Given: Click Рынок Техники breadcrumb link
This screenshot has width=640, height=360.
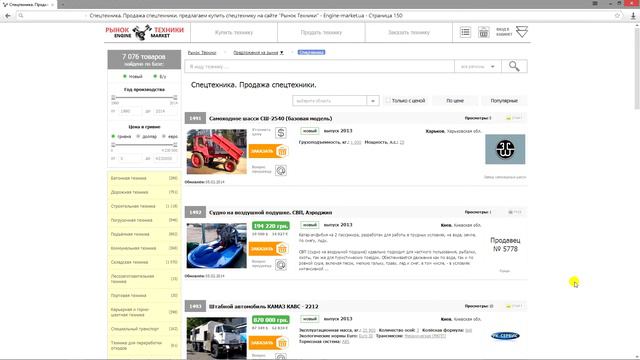Looking at the screenshot, I should point(202,53).
